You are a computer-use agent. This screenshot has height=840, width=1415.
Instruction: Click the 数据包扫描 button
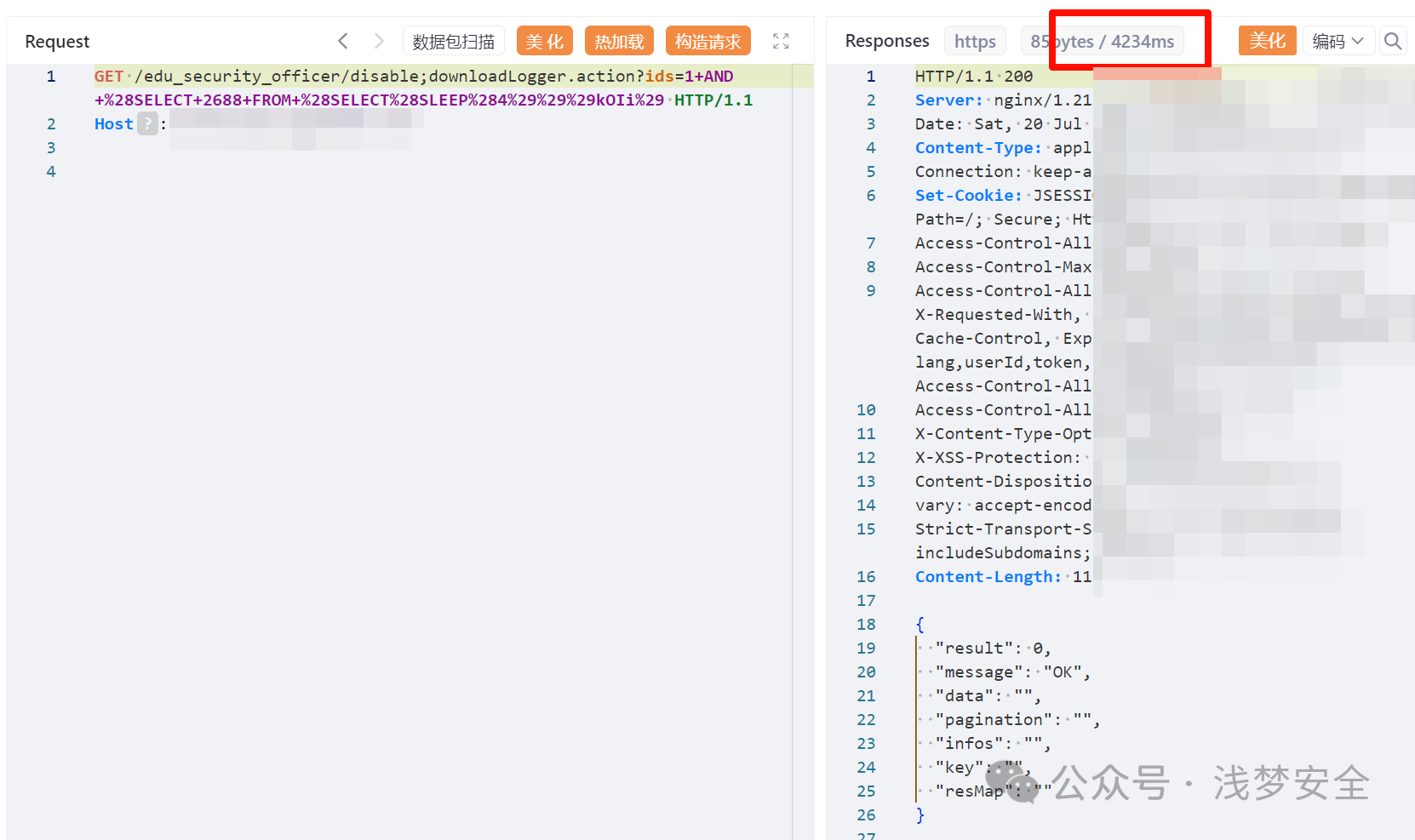pos(454,41)
